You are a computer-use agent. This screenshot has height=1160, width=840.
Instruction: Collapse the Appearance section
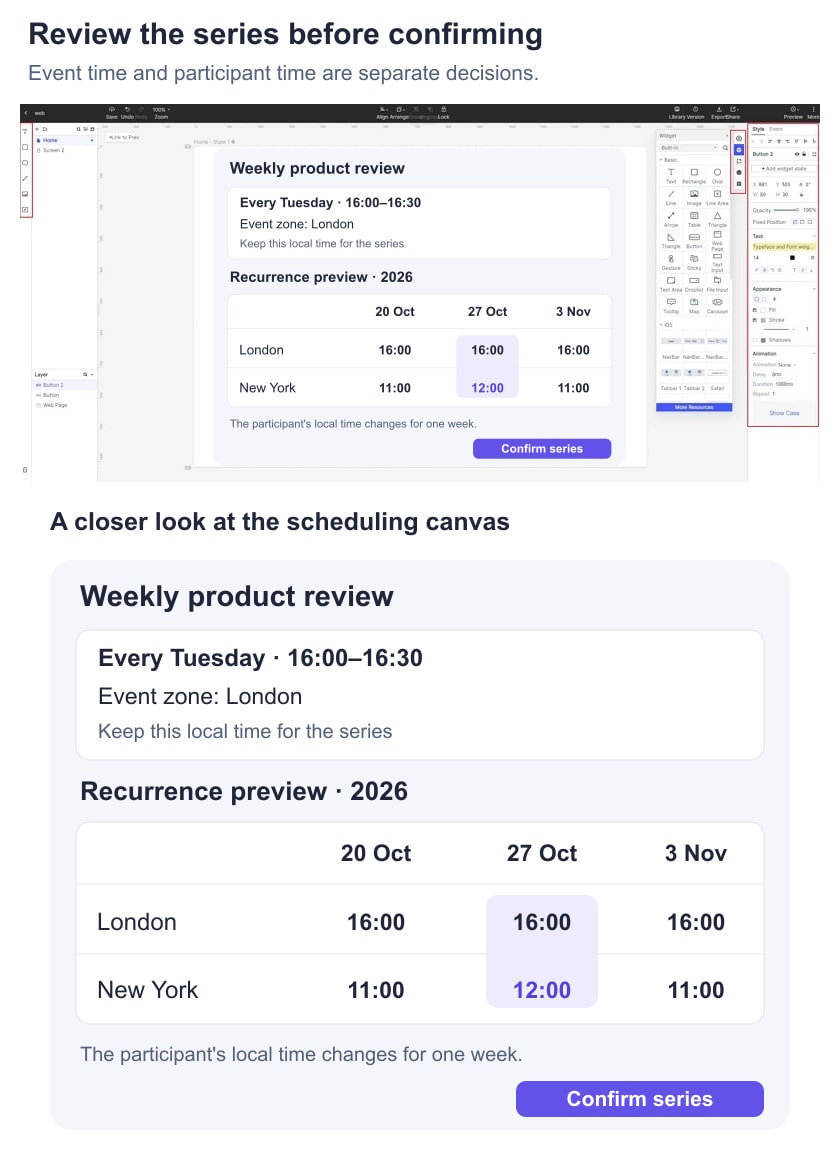click(814, 289)
